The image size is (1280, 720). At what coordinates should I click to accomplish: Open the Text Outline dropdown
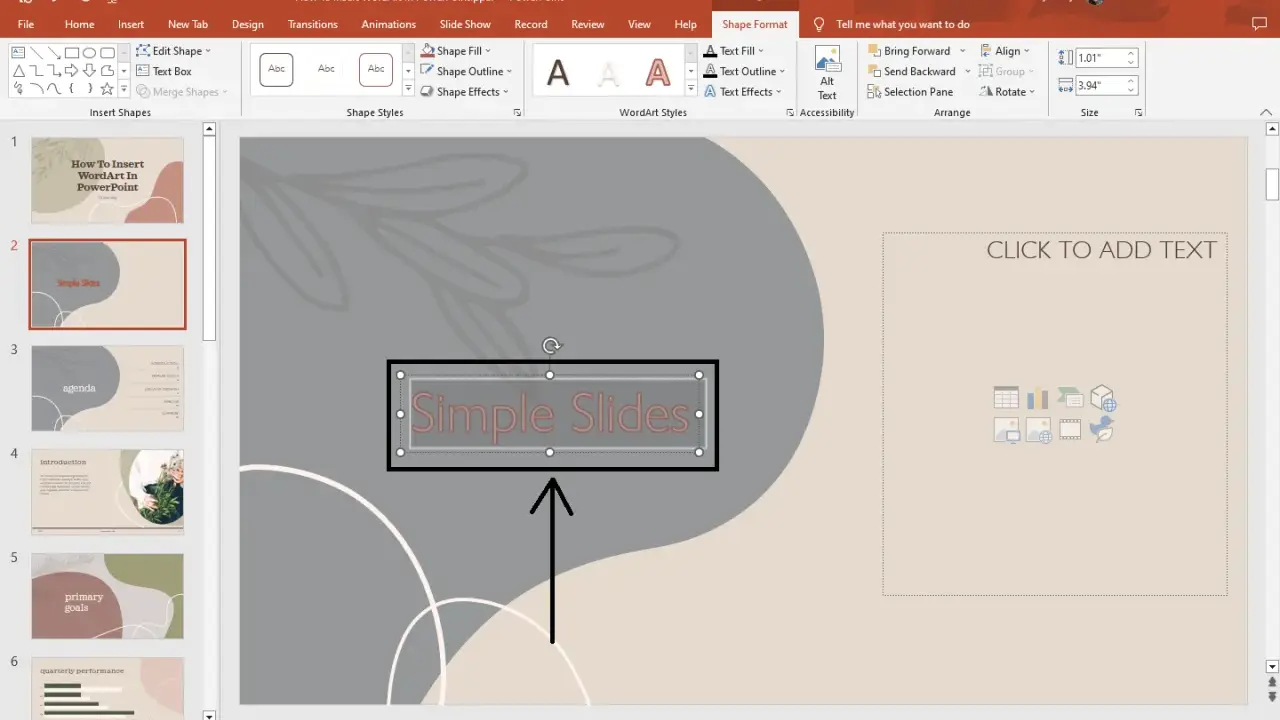745,71
